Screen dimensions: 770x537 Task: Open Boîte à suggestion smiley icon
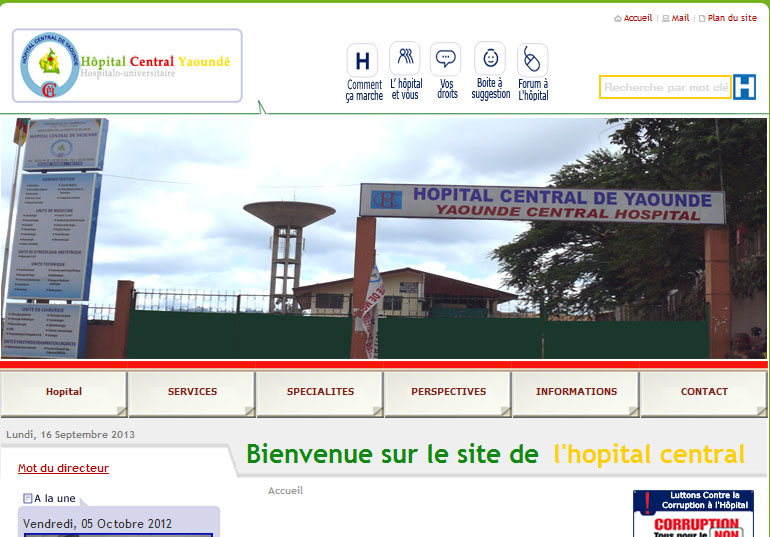(x=490, y=58)
